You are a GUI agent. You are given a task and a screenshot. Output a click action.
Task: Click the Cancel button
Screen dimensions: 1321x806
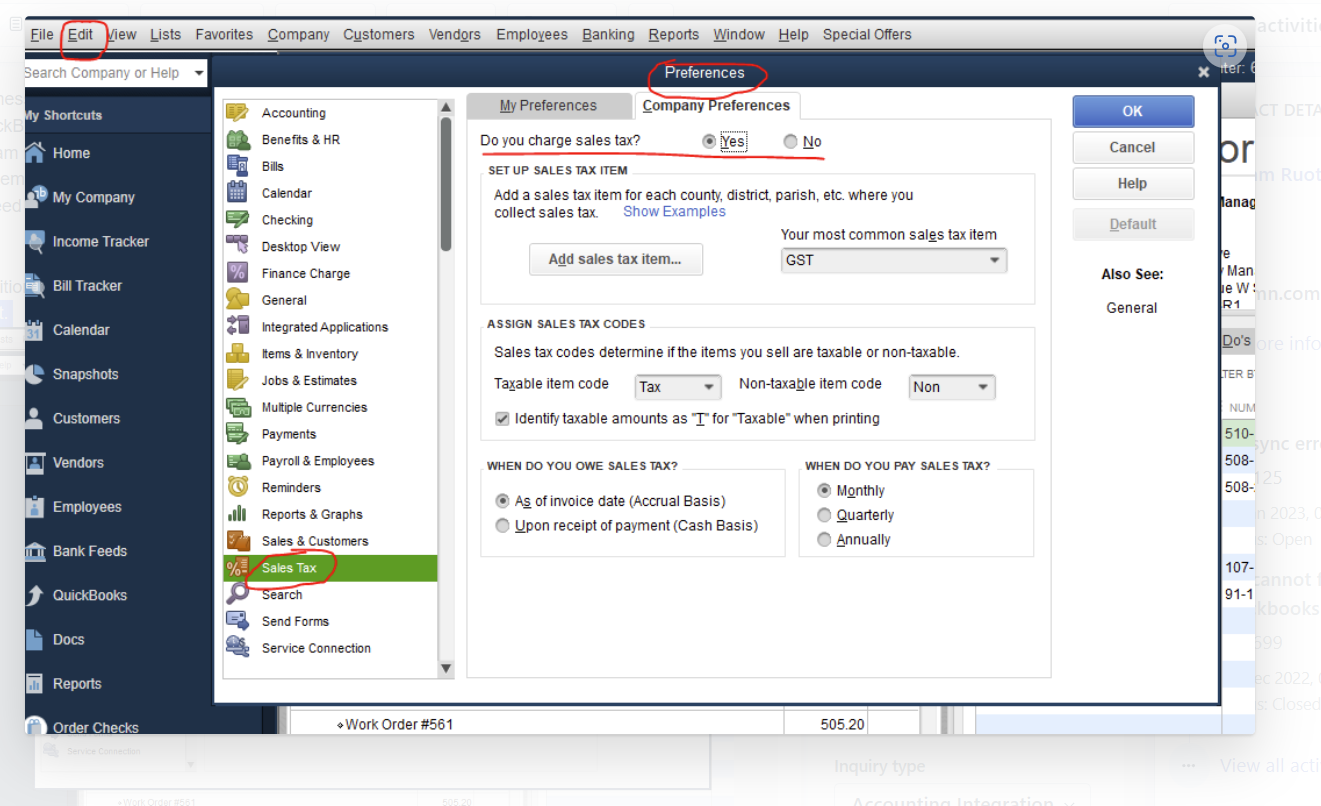(x=1133, y=147)
